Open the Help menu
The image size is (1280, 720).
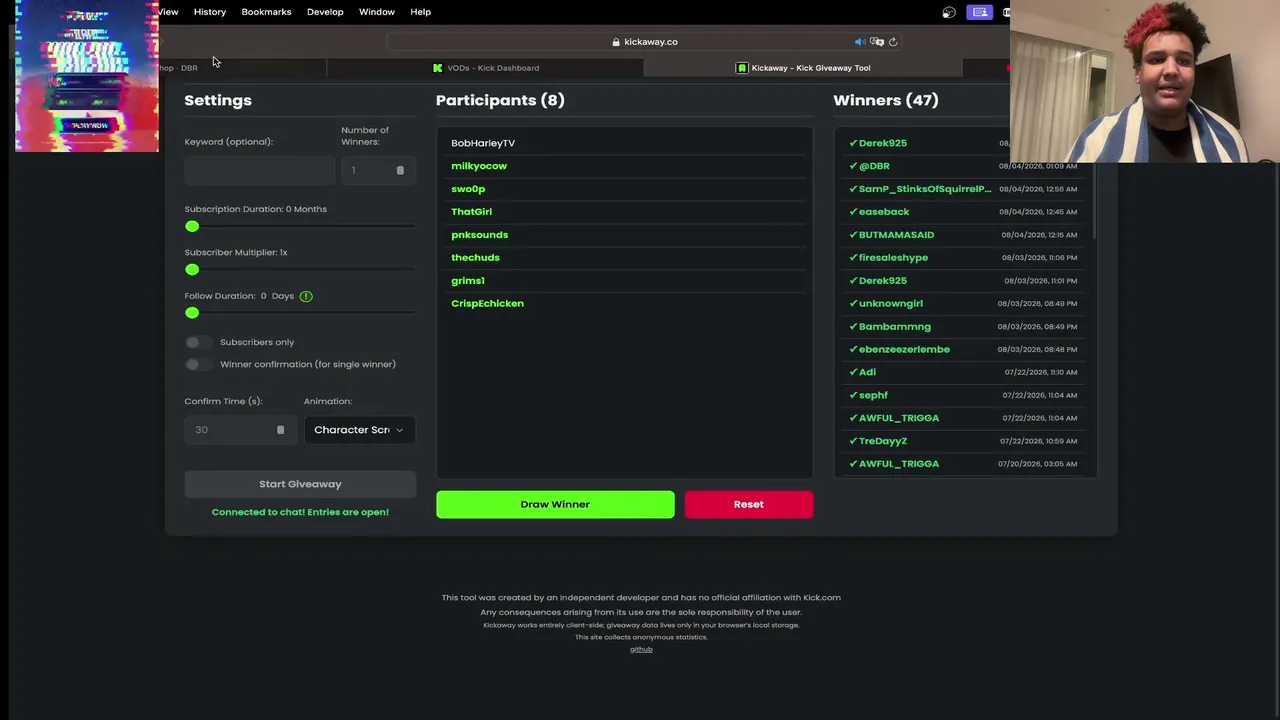(420, 12)
